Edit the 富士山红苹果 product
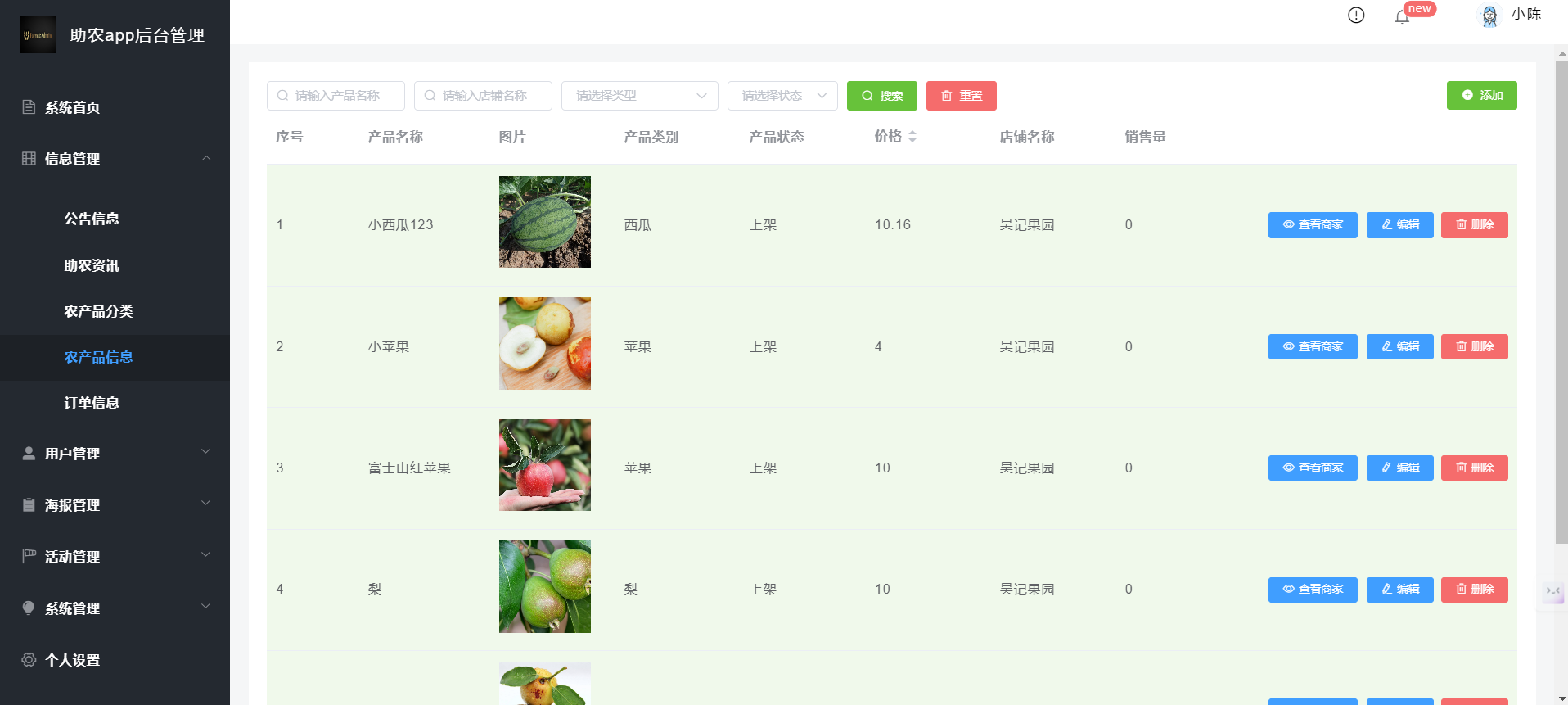The width and height of the screenshot is (1568, 705). click(1400, 468)
